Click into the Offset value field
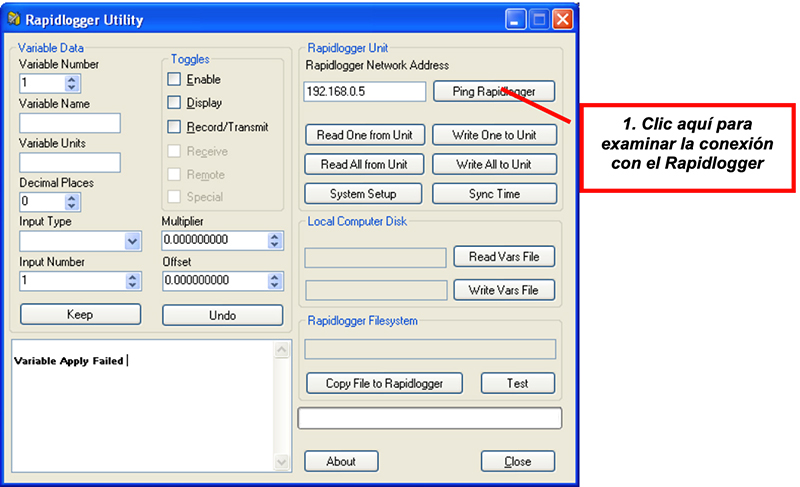Viewport: 800px width, 487px height. point(215,281)
